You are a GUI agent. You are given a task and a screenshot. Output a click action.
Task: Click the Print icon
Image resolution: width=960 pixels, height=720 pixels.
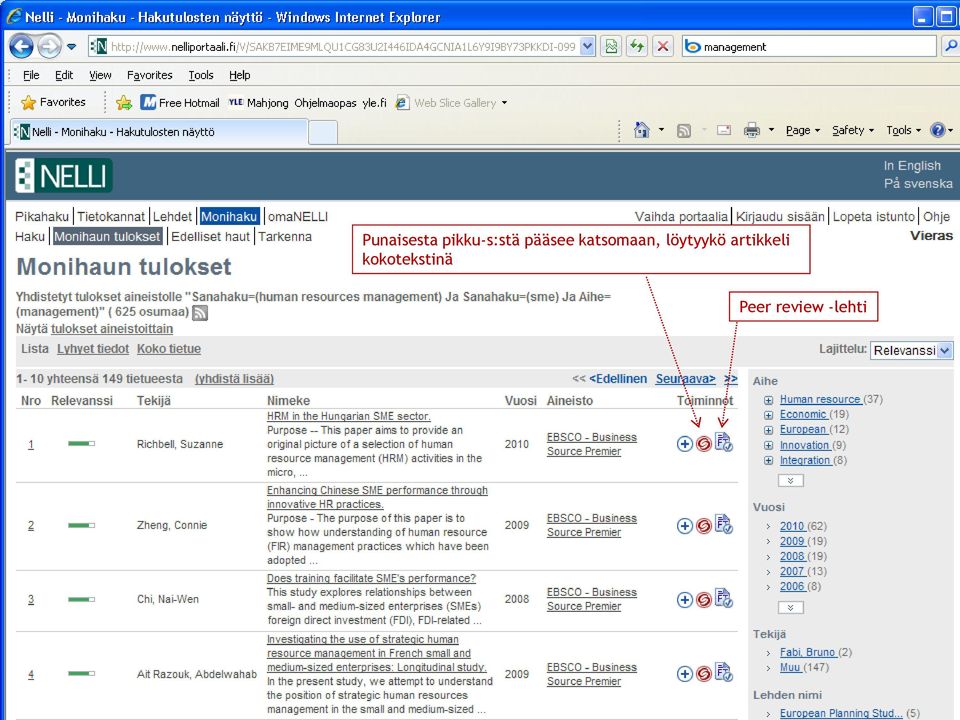coord(752,130)
